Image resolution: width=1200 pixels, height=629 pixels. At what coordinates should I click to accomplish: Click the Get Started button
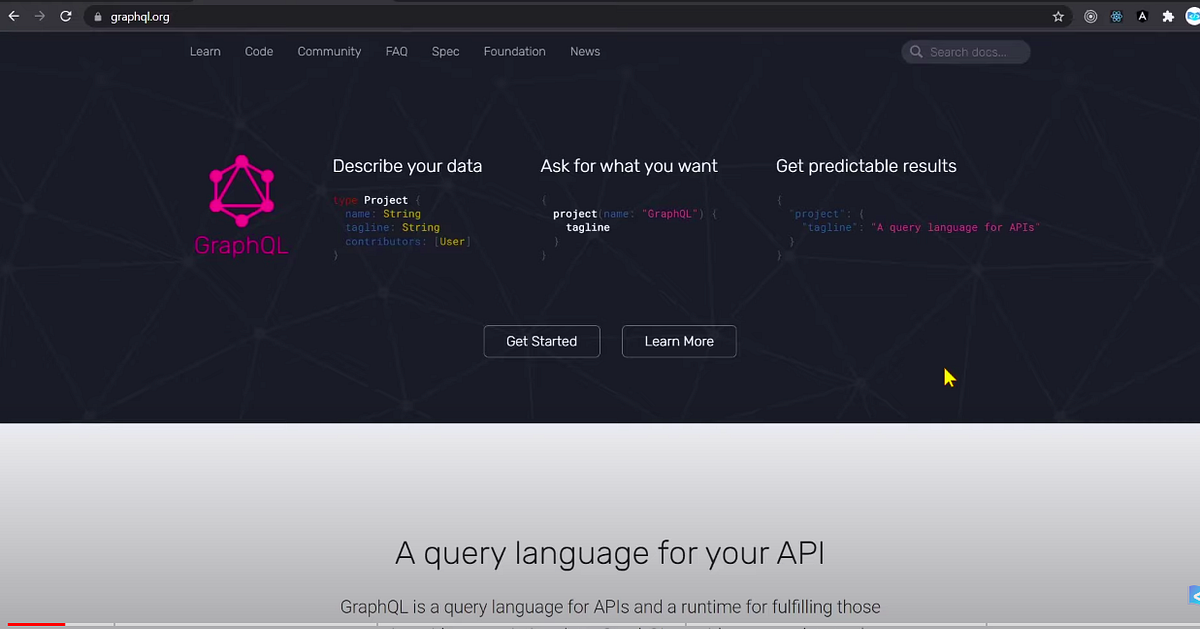(541, 341)
